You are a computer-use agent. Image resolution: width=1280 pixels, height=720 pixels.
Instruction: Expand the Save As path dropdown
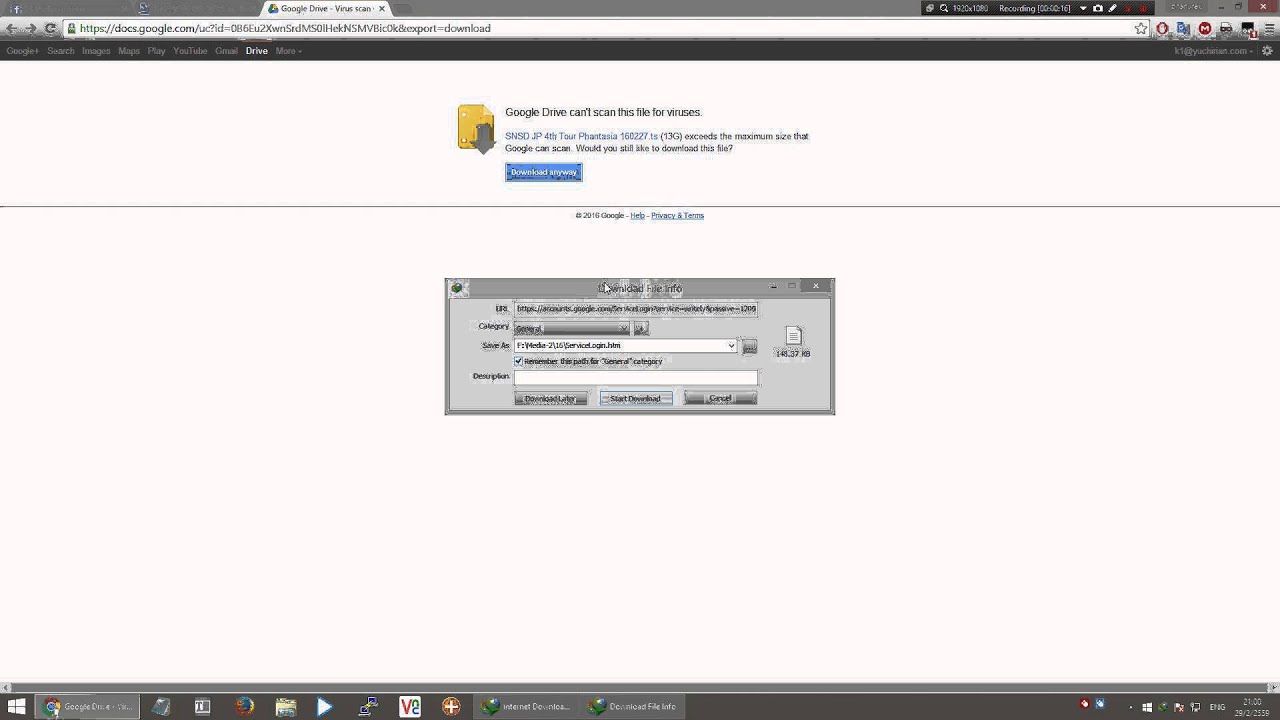click(x=731, y=346)
